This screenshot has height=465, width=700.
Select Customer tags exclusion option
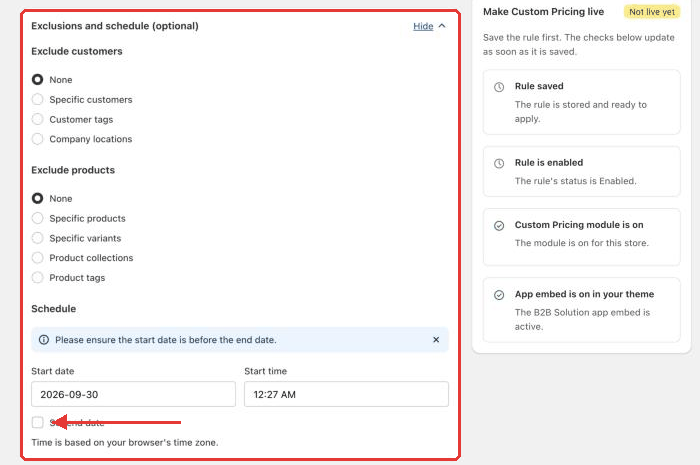click(38, 119)
